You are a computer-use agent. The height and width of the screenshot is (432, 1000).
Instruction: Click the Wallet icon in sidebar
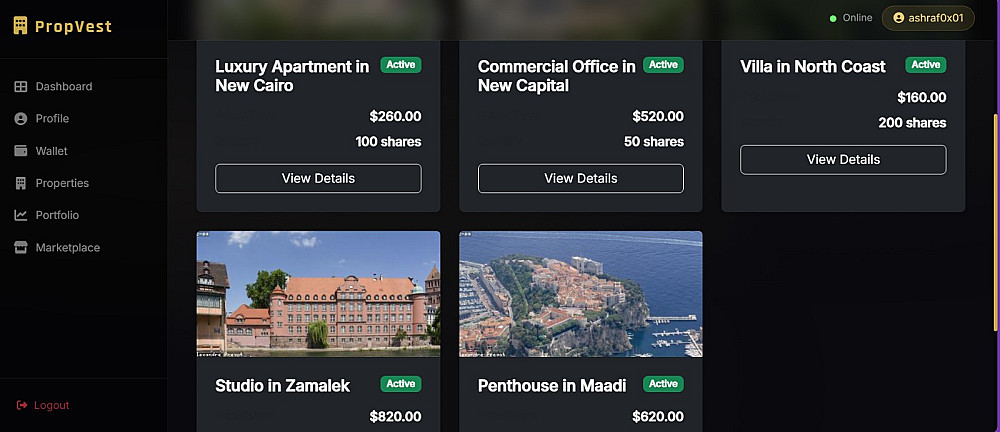point(20,151)
